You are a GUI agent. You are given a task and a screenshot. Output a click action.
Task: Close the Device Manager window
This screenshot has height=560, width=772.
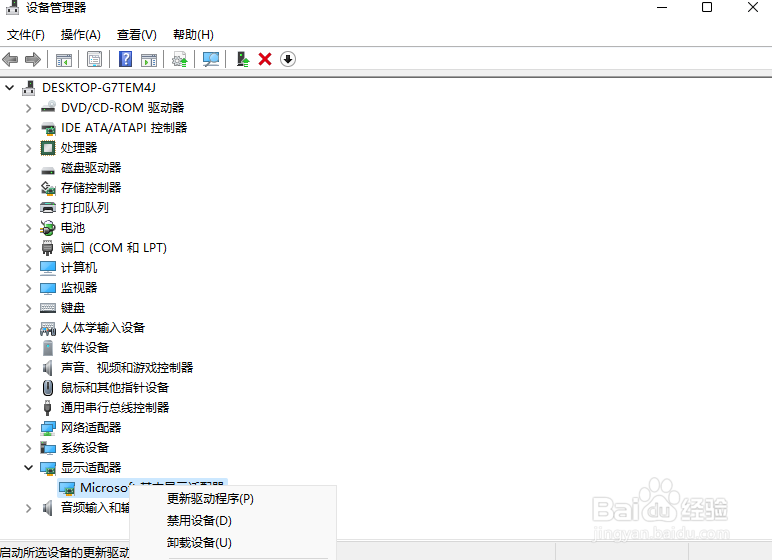[753, 7]
